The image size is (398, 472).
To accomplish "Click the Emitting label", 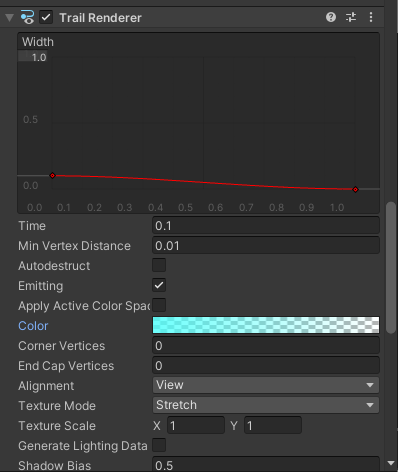I will [40, 286].
